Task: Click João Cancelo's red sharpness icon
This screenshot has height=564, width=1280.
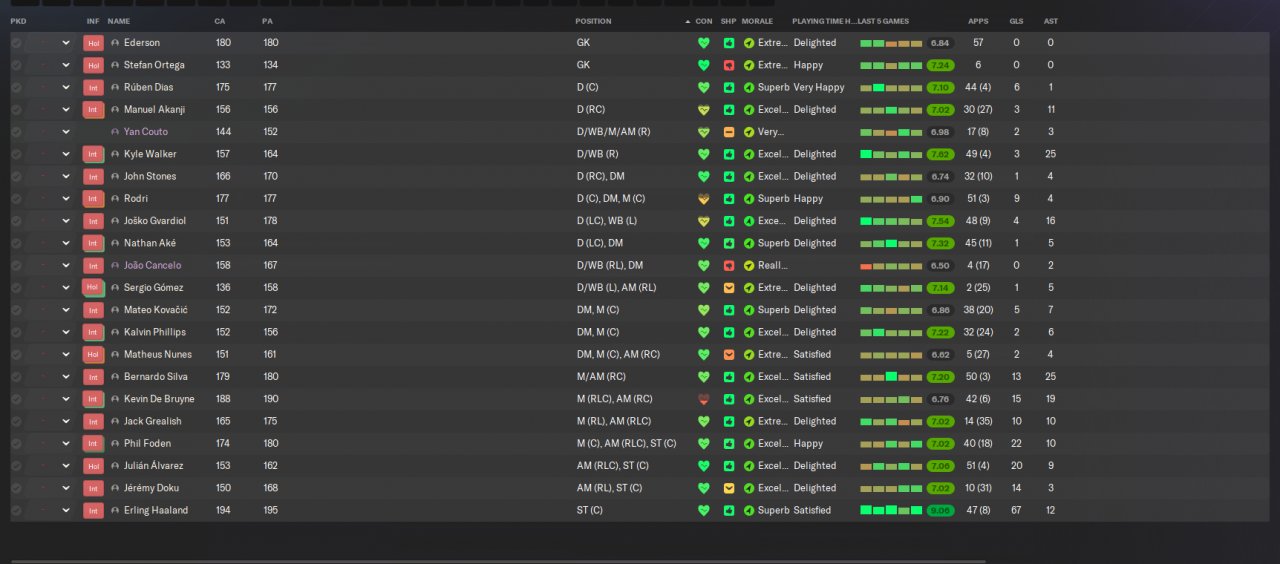Action: coord(729,266)
